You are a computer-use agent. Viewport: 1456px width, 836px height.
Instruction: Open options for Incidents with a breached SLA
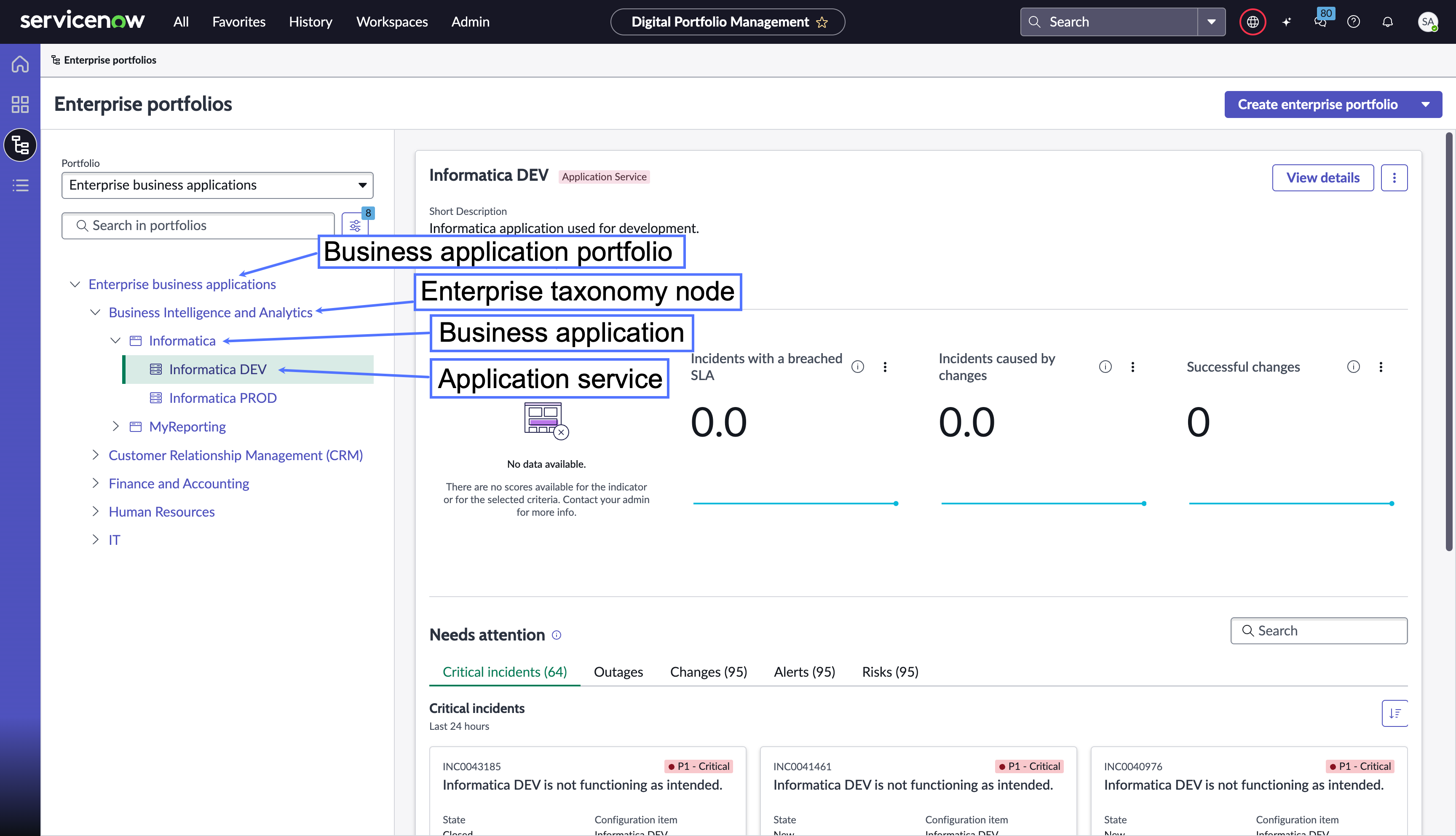(885, 366)
